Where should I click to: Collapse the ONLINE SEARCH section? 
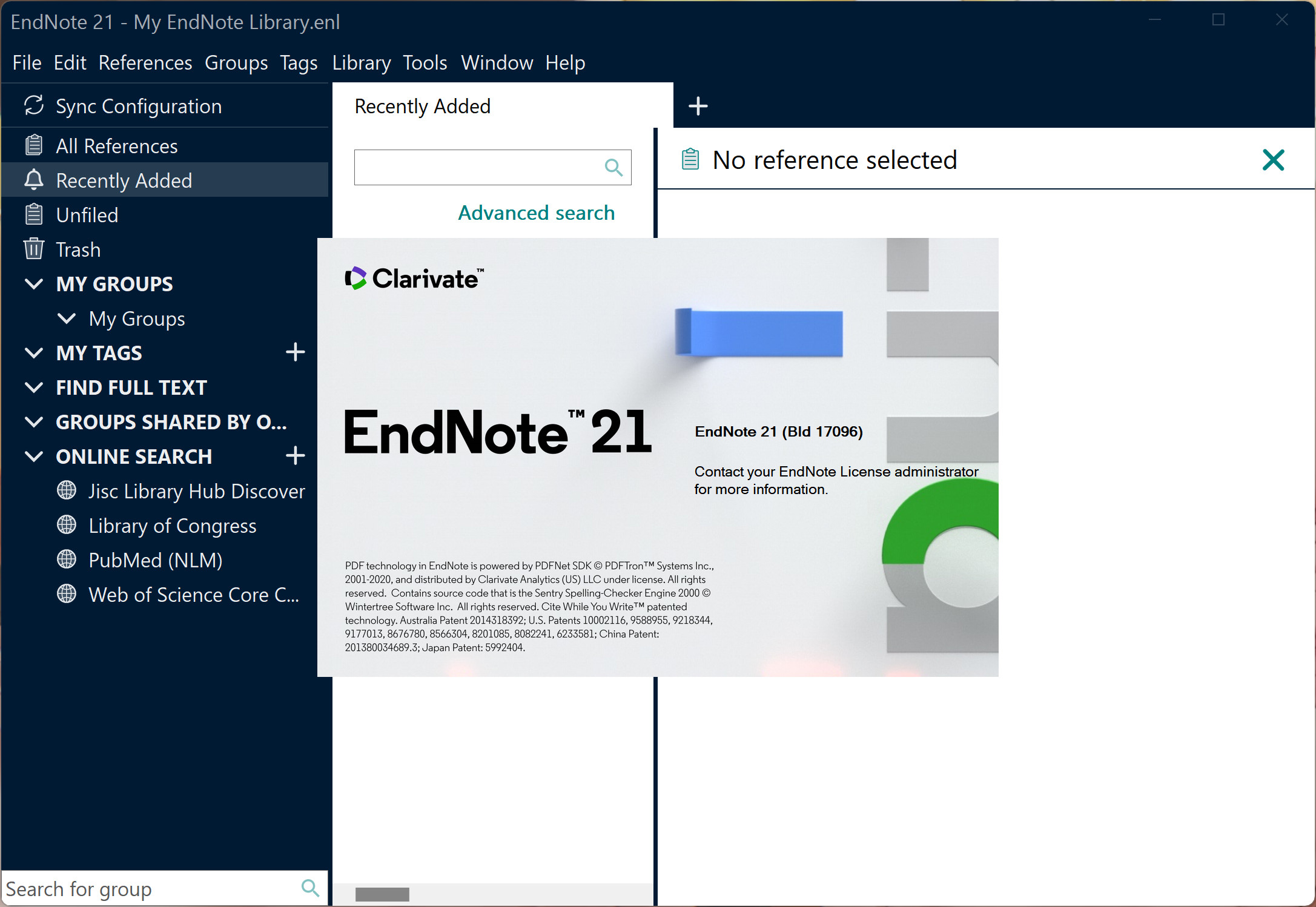34,456
